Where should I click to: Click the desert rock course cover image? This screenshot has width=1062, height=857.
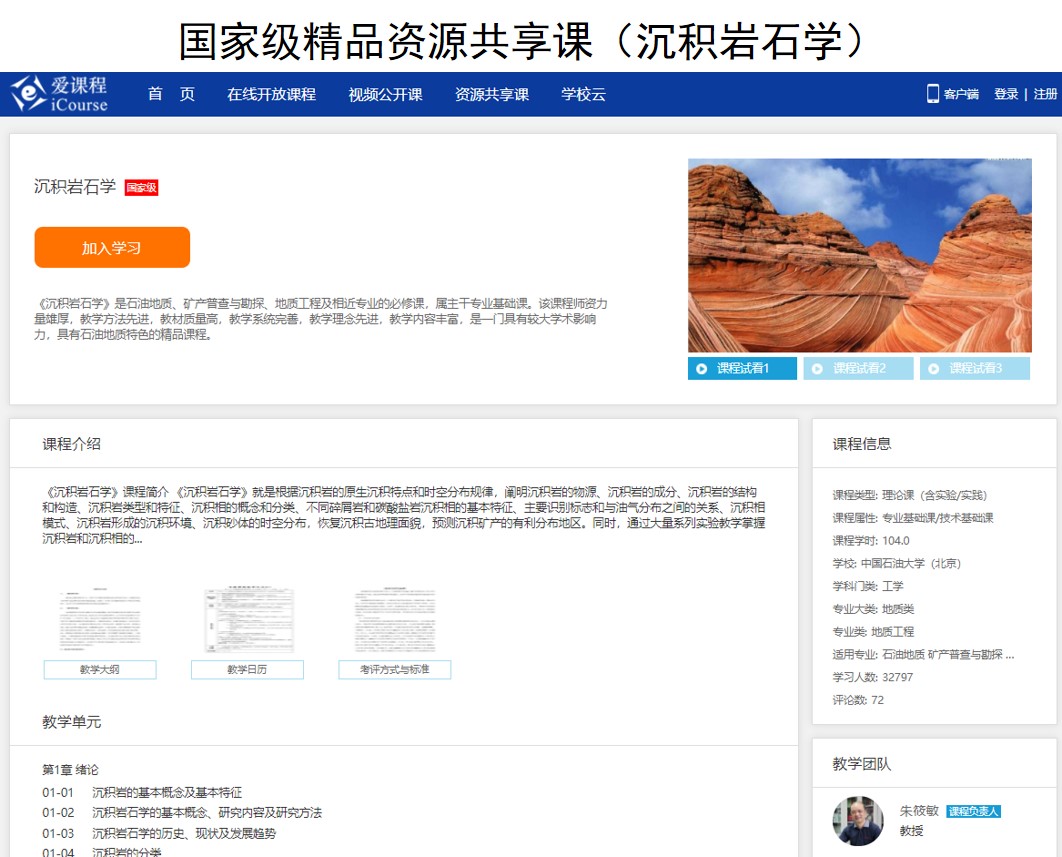point(859,255)
